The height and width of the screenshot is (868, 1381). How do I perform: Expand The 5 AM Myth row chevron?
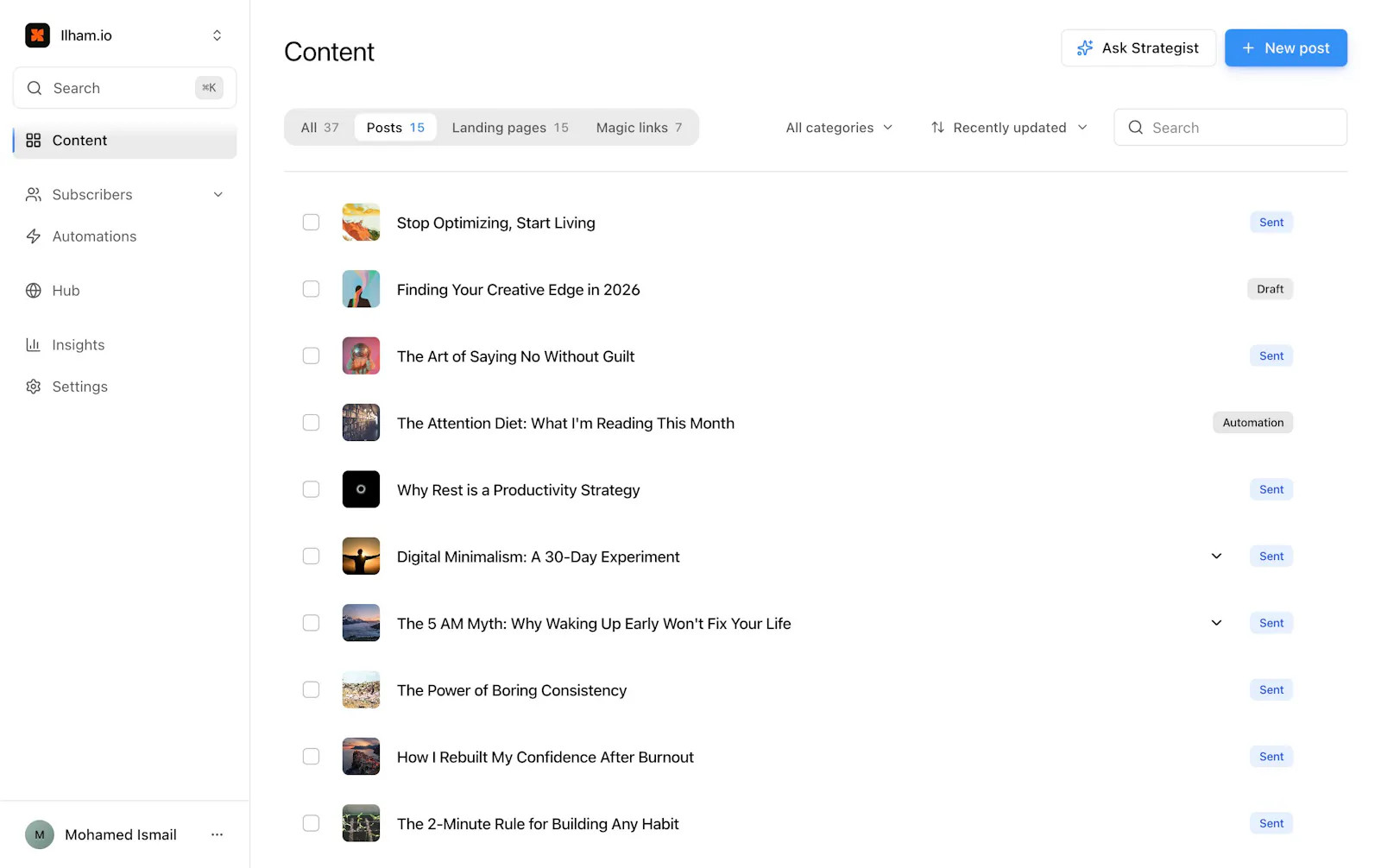1216,623
